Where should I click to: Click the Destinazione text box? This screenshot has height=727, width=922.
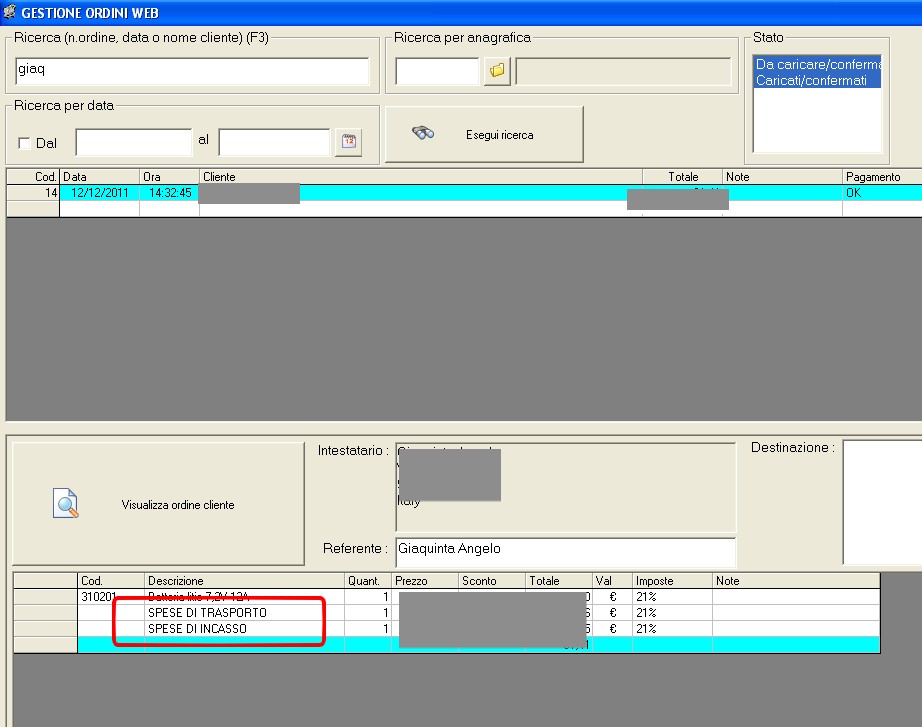[x=883, y=502]
